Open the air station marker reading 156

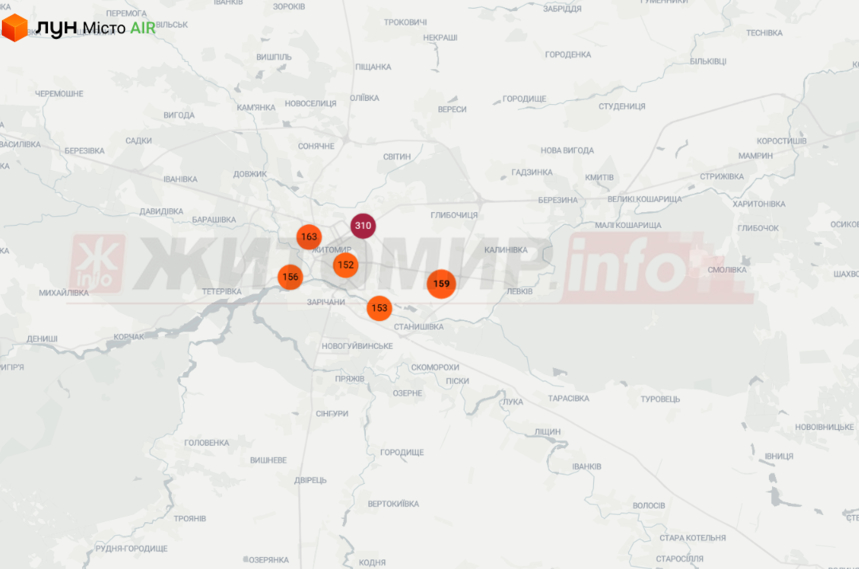(x=290, y=277)
